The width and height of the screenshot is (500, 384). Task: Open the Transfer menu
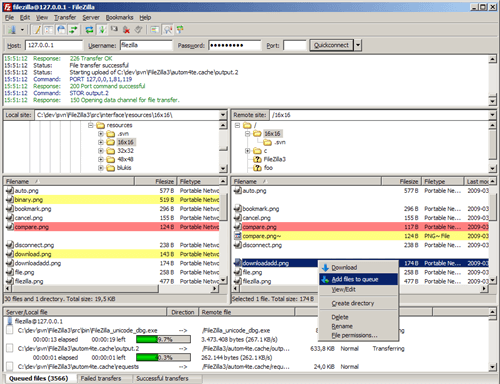tap(65, 17)
